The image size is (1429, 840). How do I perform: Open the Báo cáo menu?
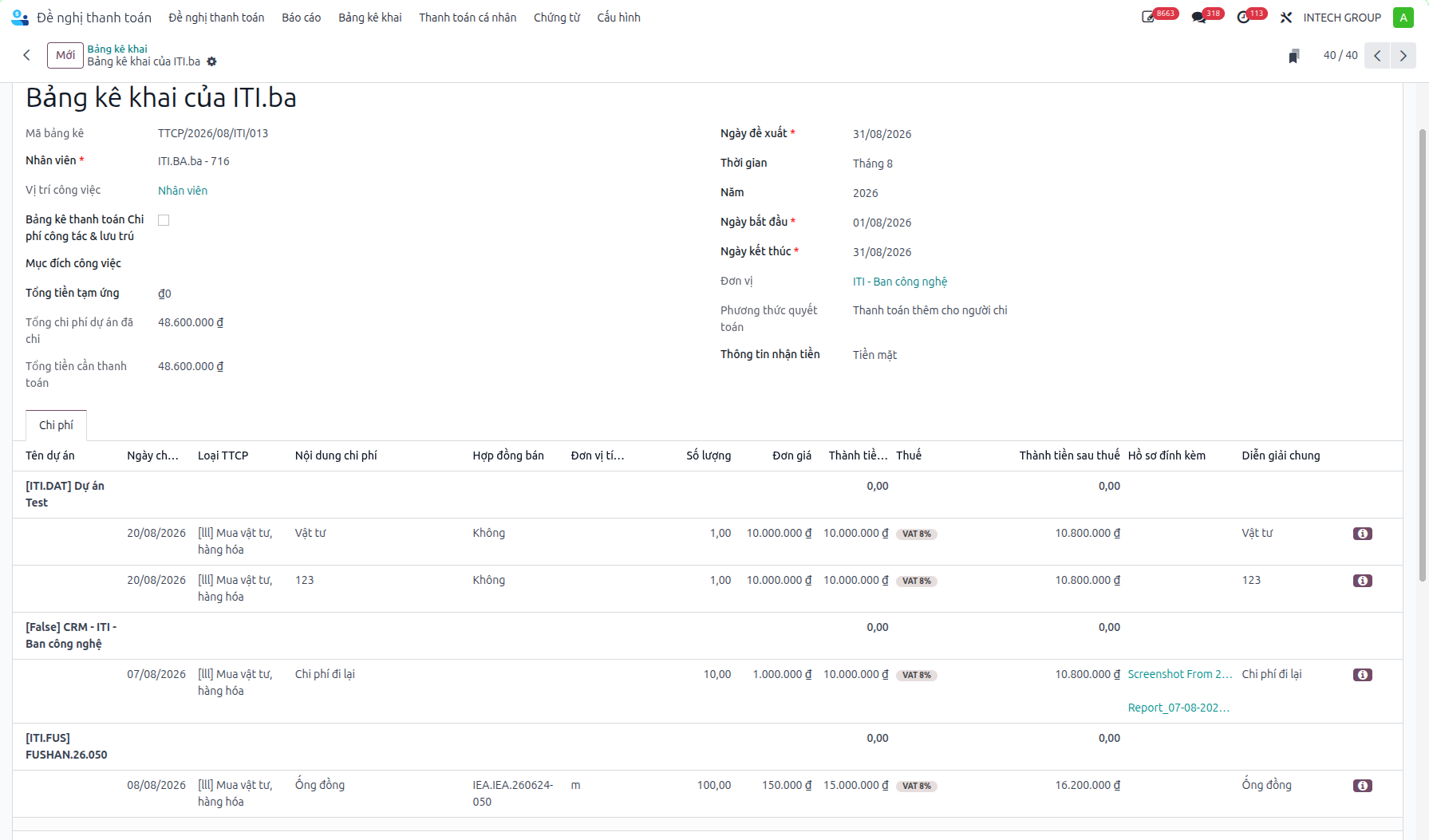pos(302,18)
